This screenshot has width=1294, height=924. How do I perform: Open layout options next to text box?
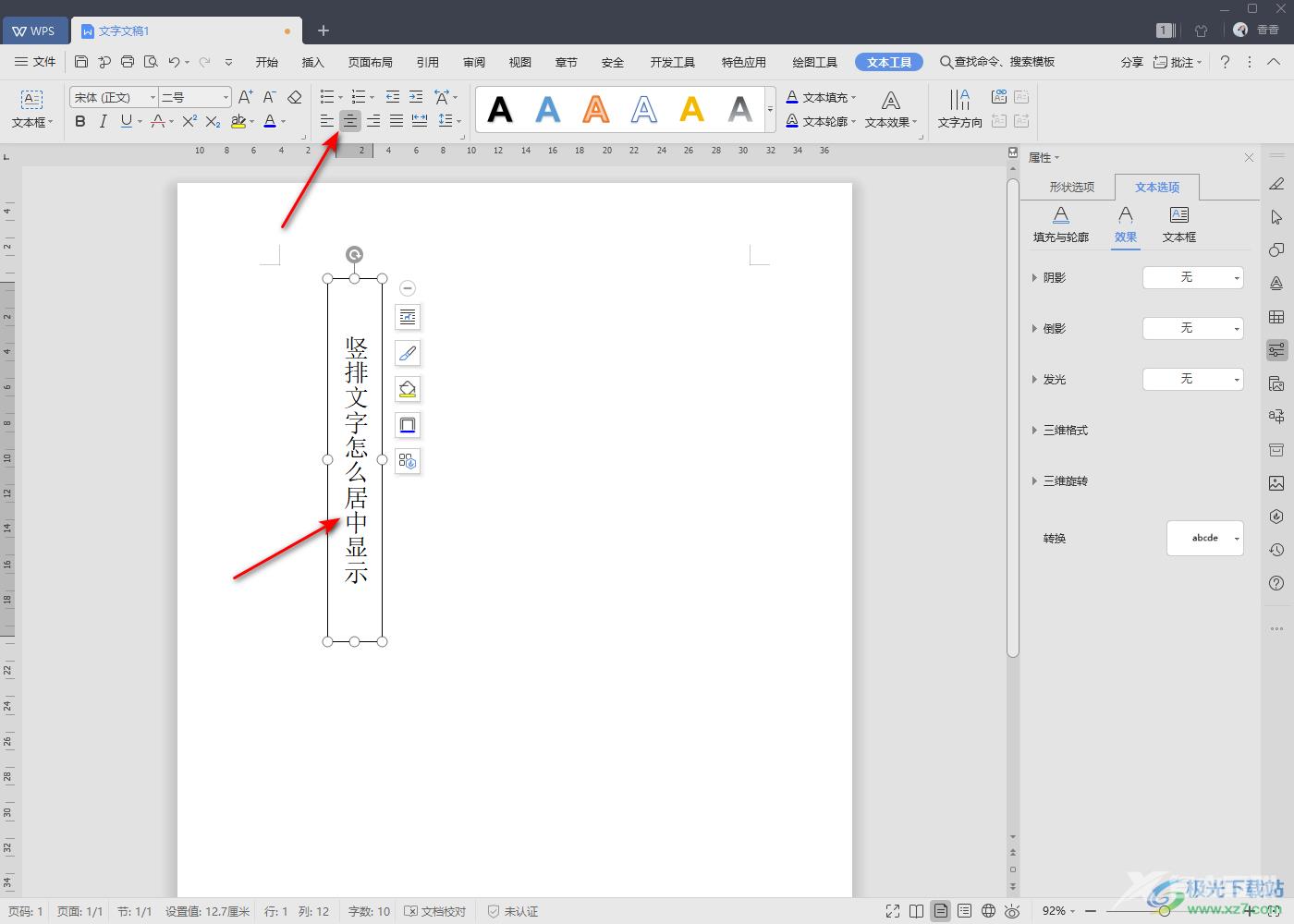point(408,317)
